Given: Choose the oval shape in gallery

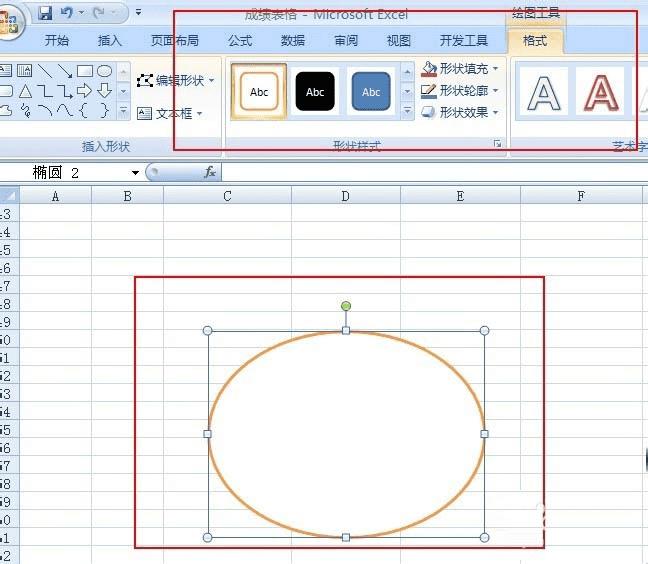Looking at the screenshot, I should [105, 71].
